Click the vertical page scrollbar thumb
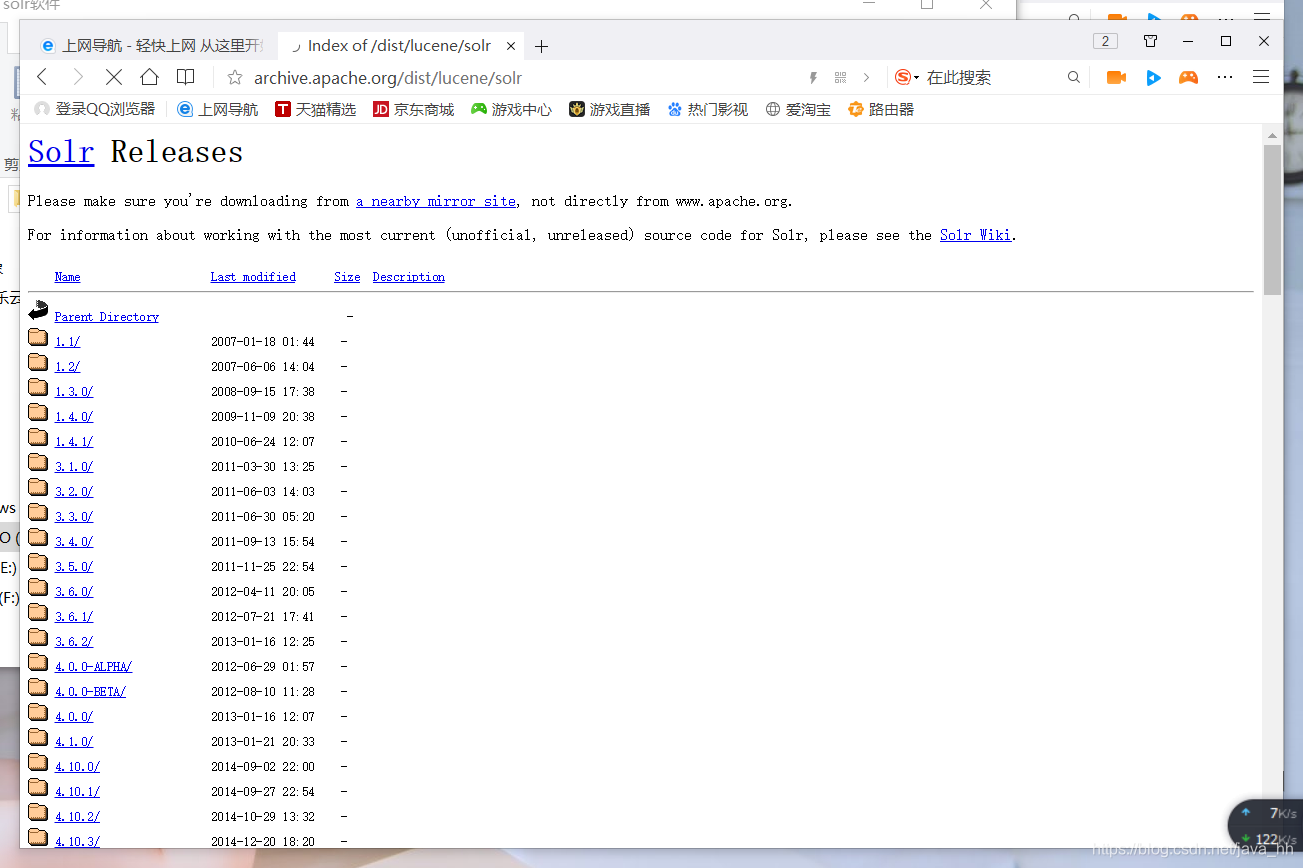The image size is (1303, 868). pos(1272,220)
